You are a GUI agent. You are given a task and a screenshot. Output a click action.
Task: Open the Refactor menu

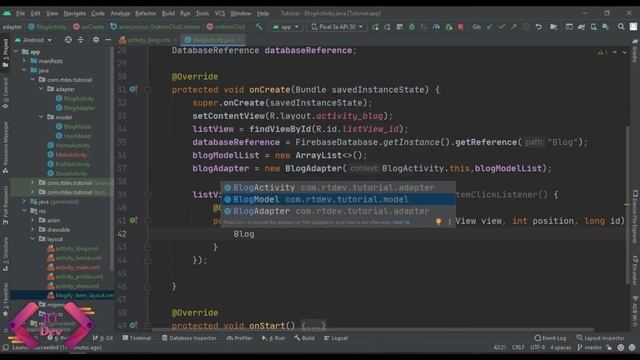[x=145, y=13]
